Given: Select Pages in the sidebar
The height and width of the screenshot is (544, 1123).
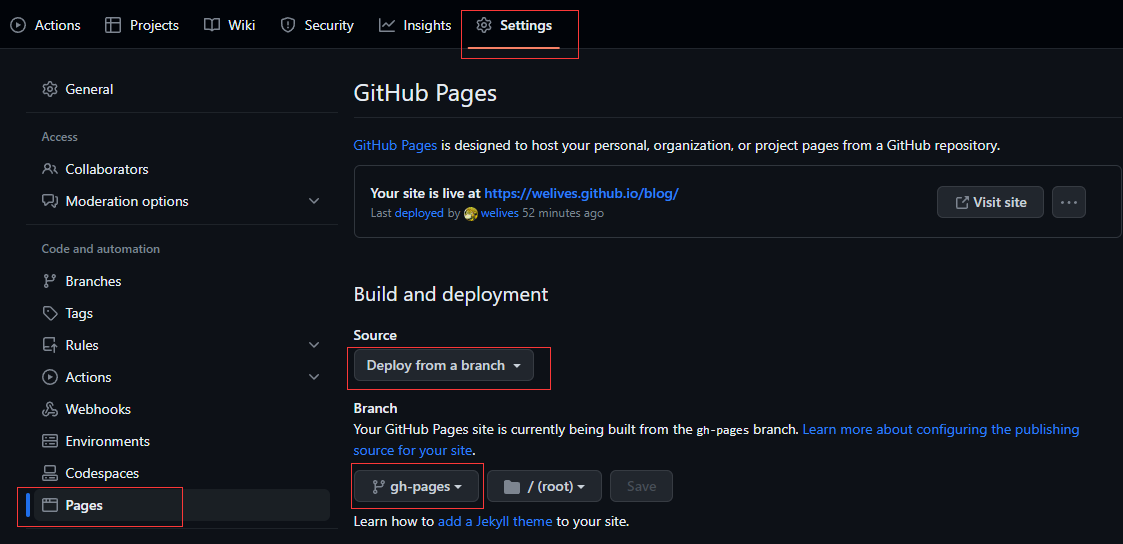Looking at the screenshot, I should (181, 505).
